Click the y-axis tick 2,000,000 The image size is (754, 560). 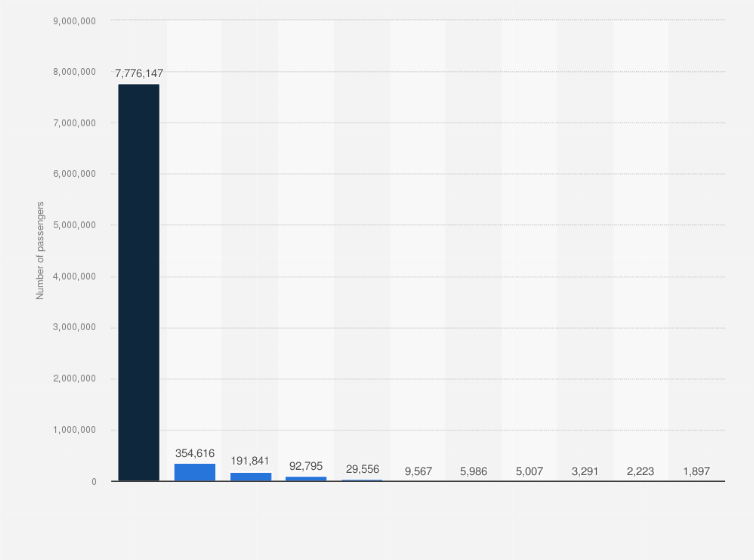tap(75, 379)
